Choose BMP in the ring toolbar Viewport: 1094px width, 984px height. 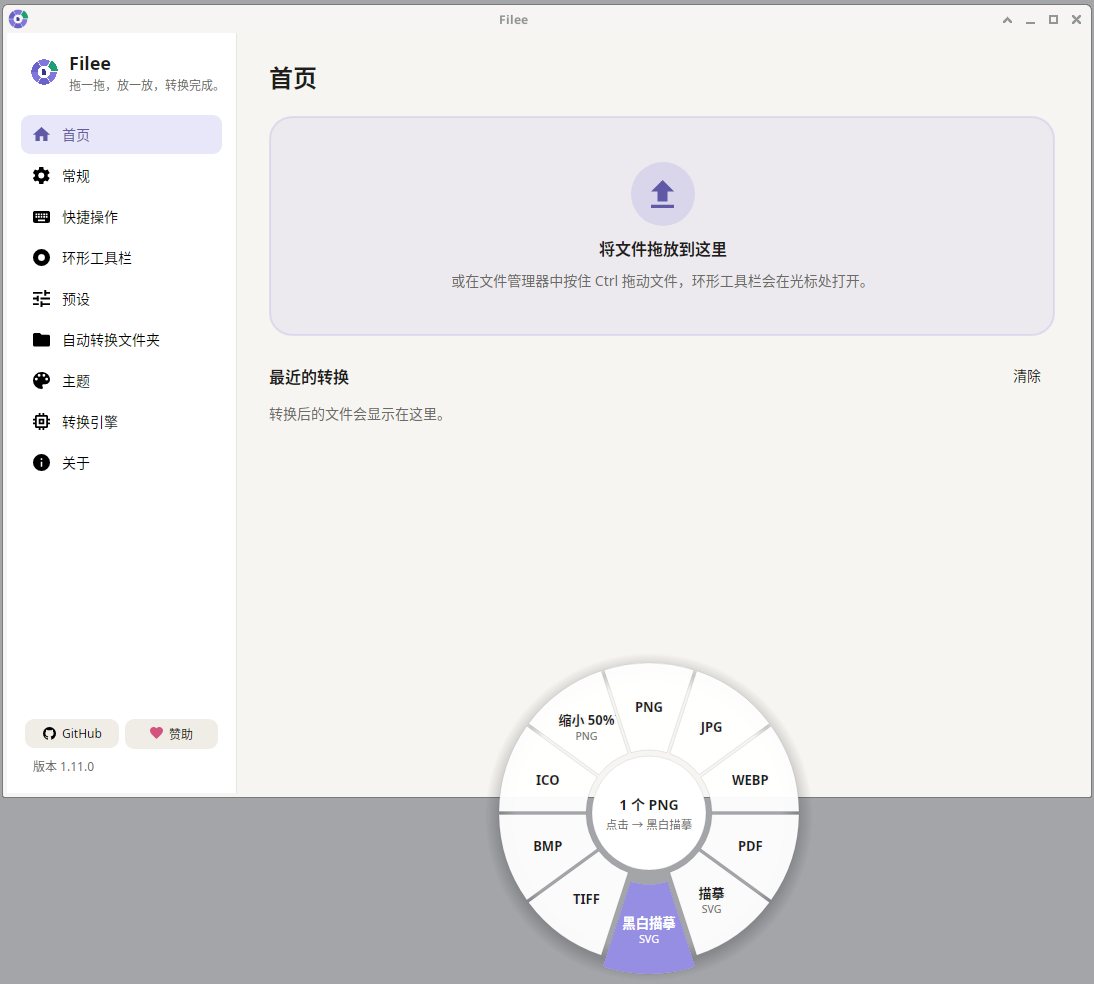tap(548, 846)
